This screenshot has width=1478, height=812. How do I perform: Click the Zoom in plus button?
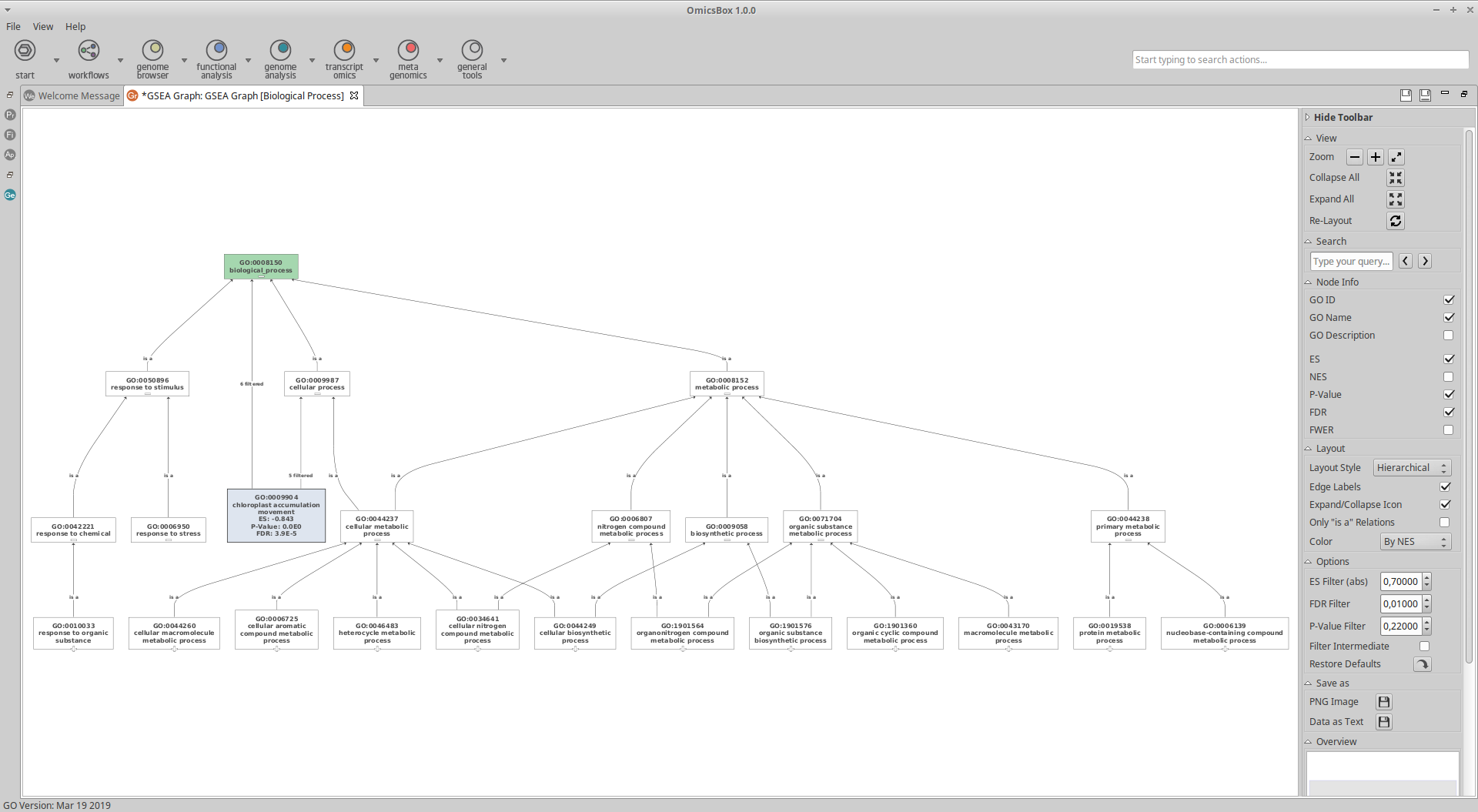[x=1376, y=157]
